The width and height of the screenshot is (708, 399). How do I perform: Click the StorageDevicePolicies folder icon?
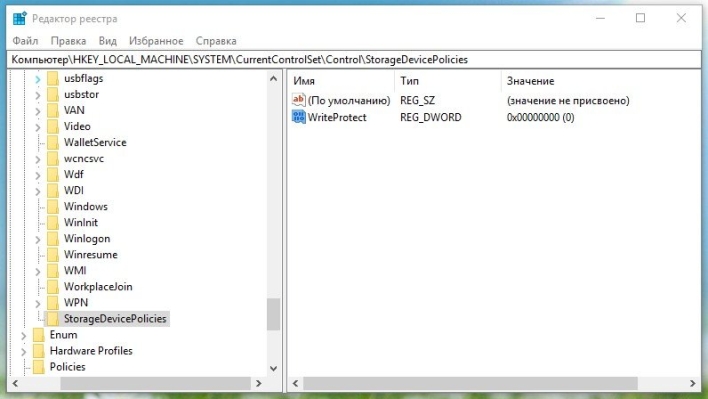[53, 319]
